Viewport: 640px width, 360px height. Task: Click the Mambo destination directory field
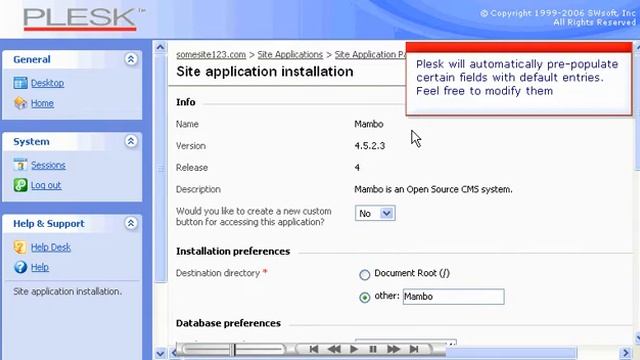click(x=453, y=297)
